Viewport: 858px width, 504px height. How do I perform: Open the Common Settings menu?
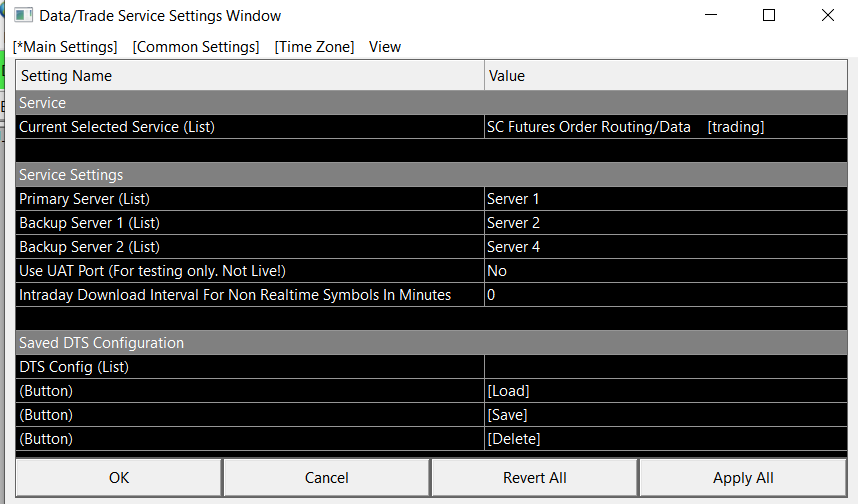(196, 47)
